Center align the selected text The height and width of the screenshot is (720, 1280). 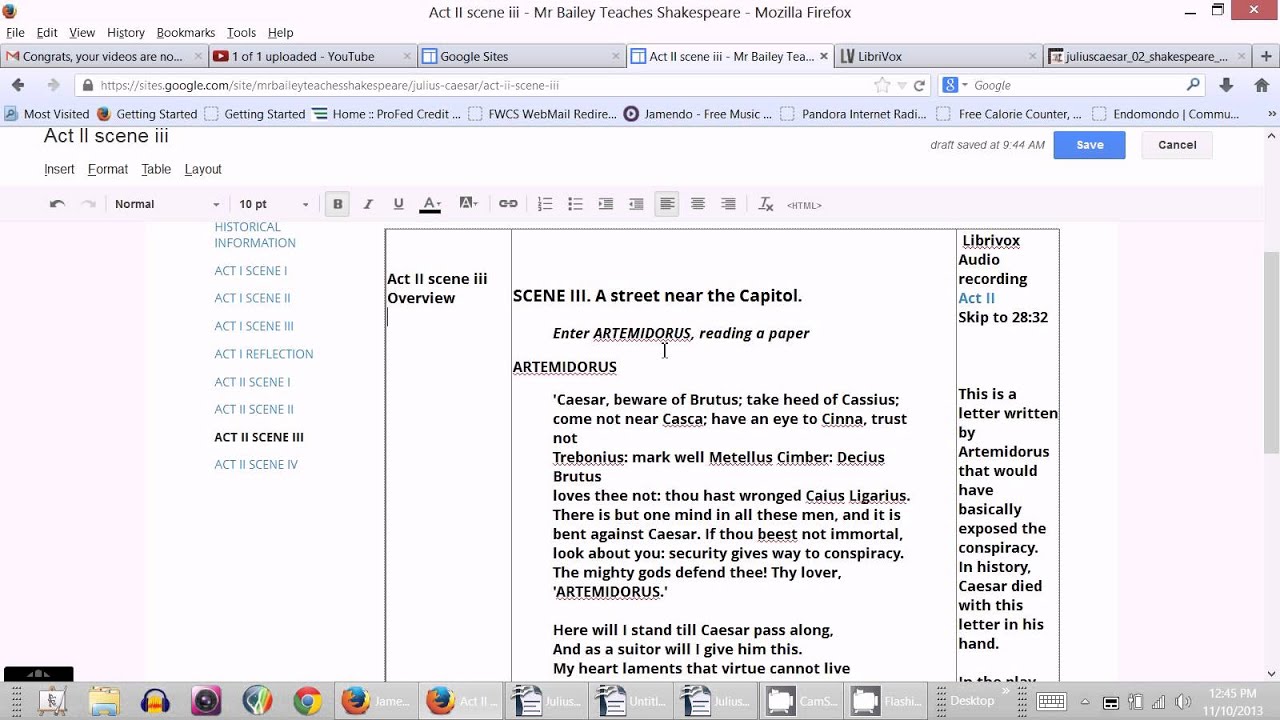[x=698, y=204]
